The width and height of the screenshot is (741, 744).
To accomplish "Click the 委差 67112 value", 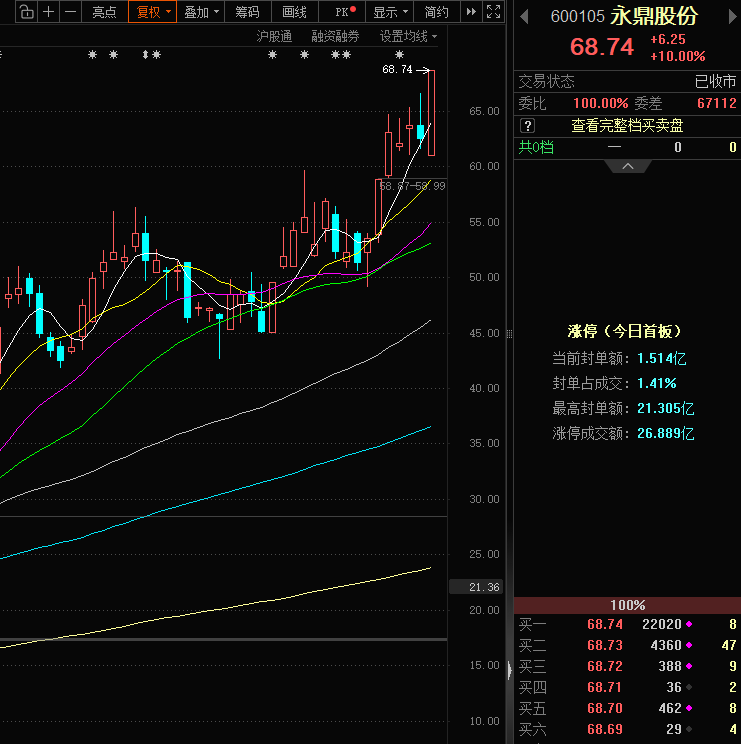I will click(x=717, y=103).
